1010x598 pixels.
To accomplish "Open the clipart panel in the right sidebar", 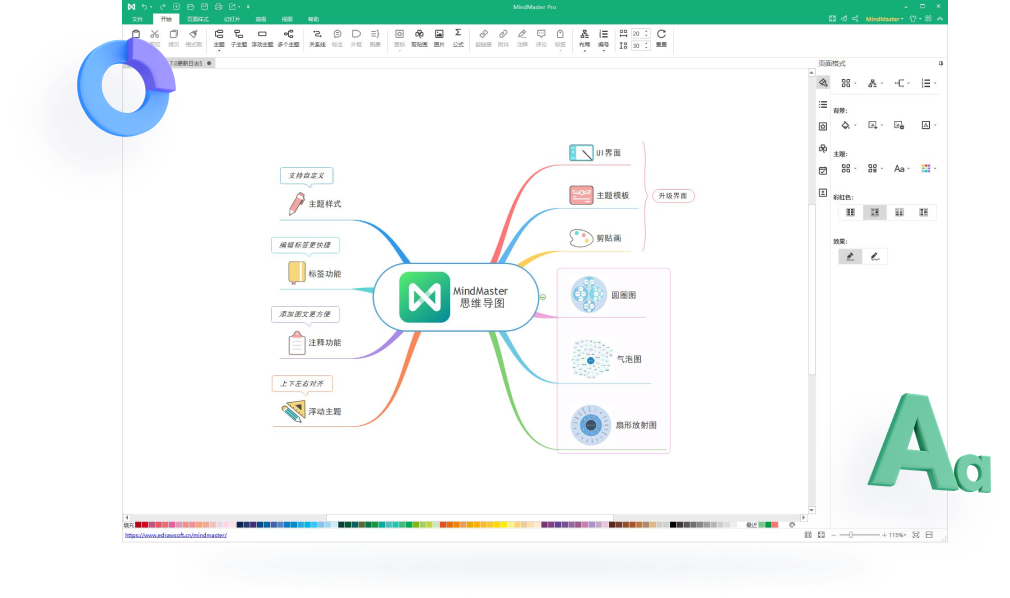I will pos(823,148).
